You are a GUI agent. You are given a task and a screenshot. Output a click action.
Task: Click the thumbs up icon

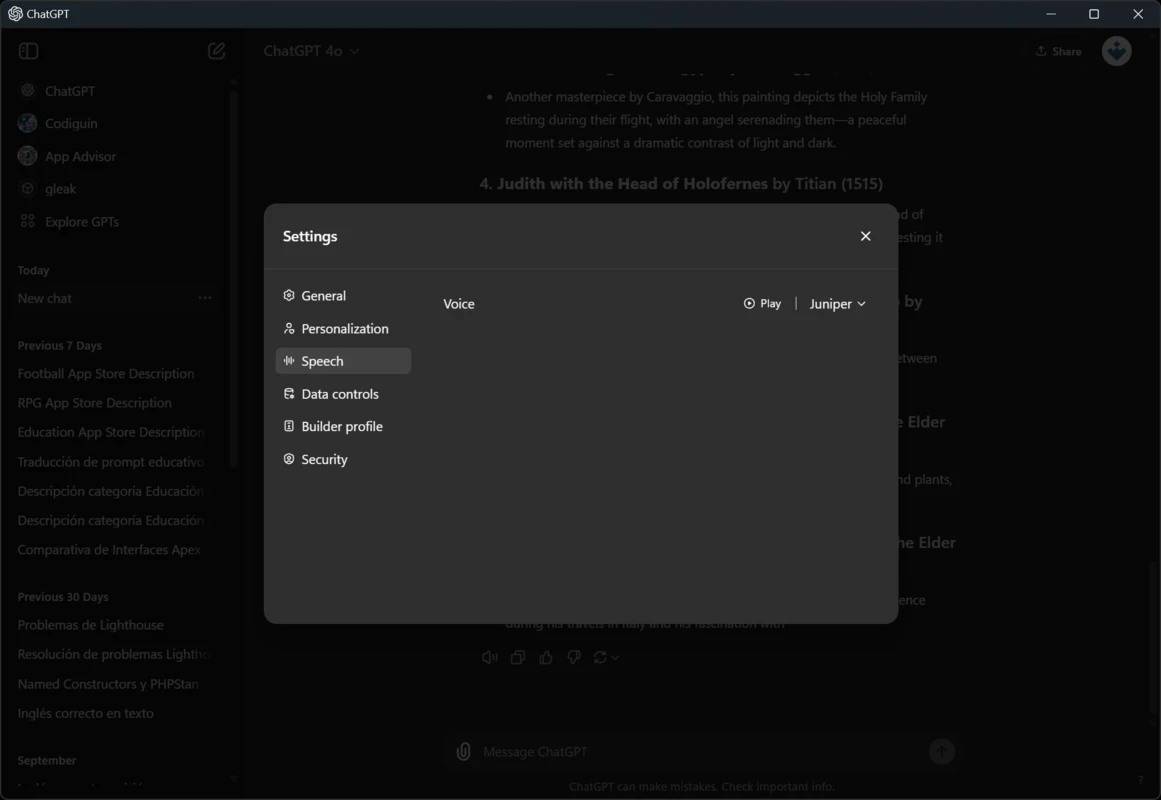[546, 657]
